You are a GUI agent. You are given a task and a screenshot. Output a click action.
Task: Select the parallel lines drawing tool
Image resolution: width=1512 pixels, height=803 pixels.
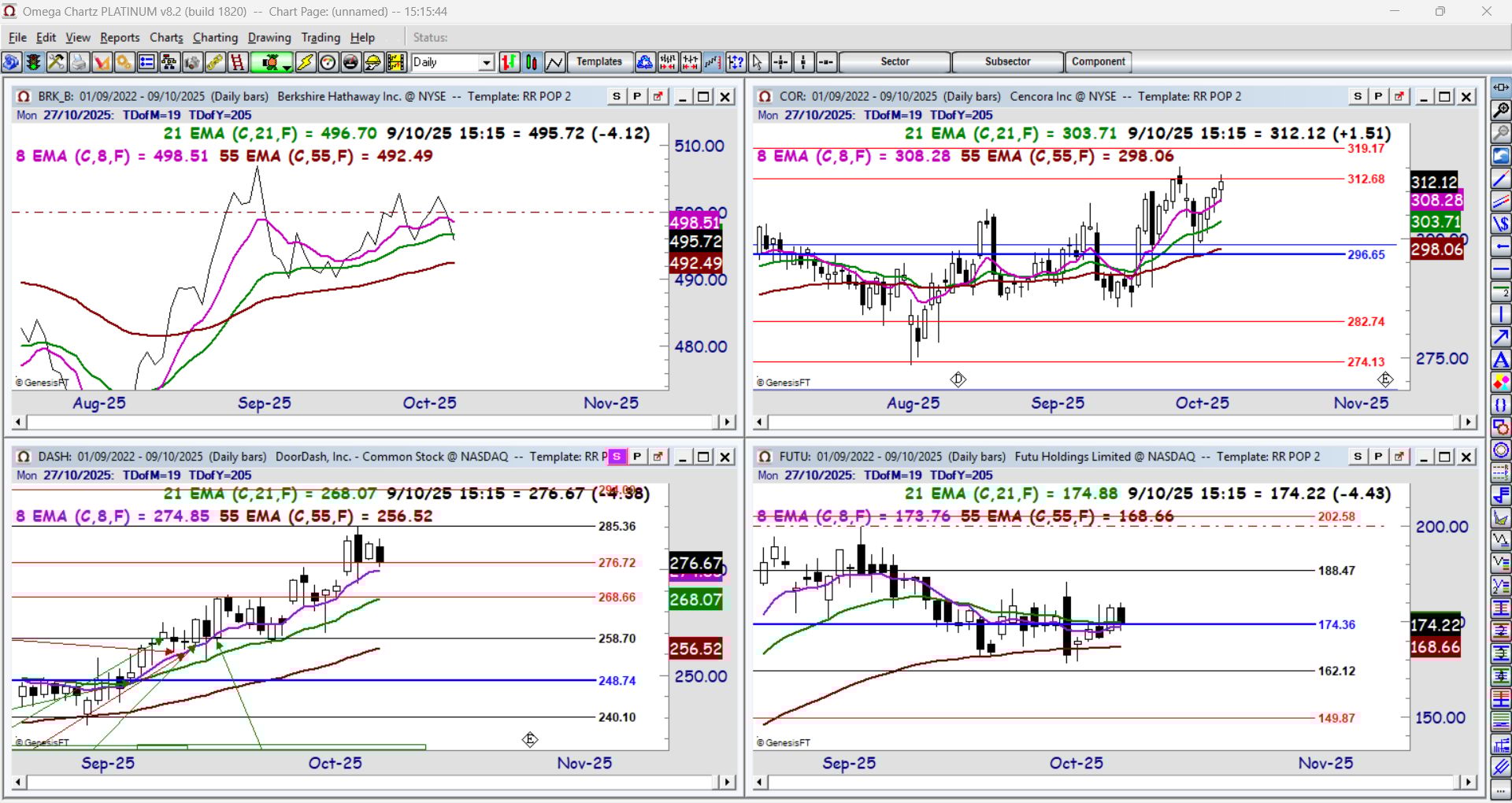click(x=1501, y=202)
